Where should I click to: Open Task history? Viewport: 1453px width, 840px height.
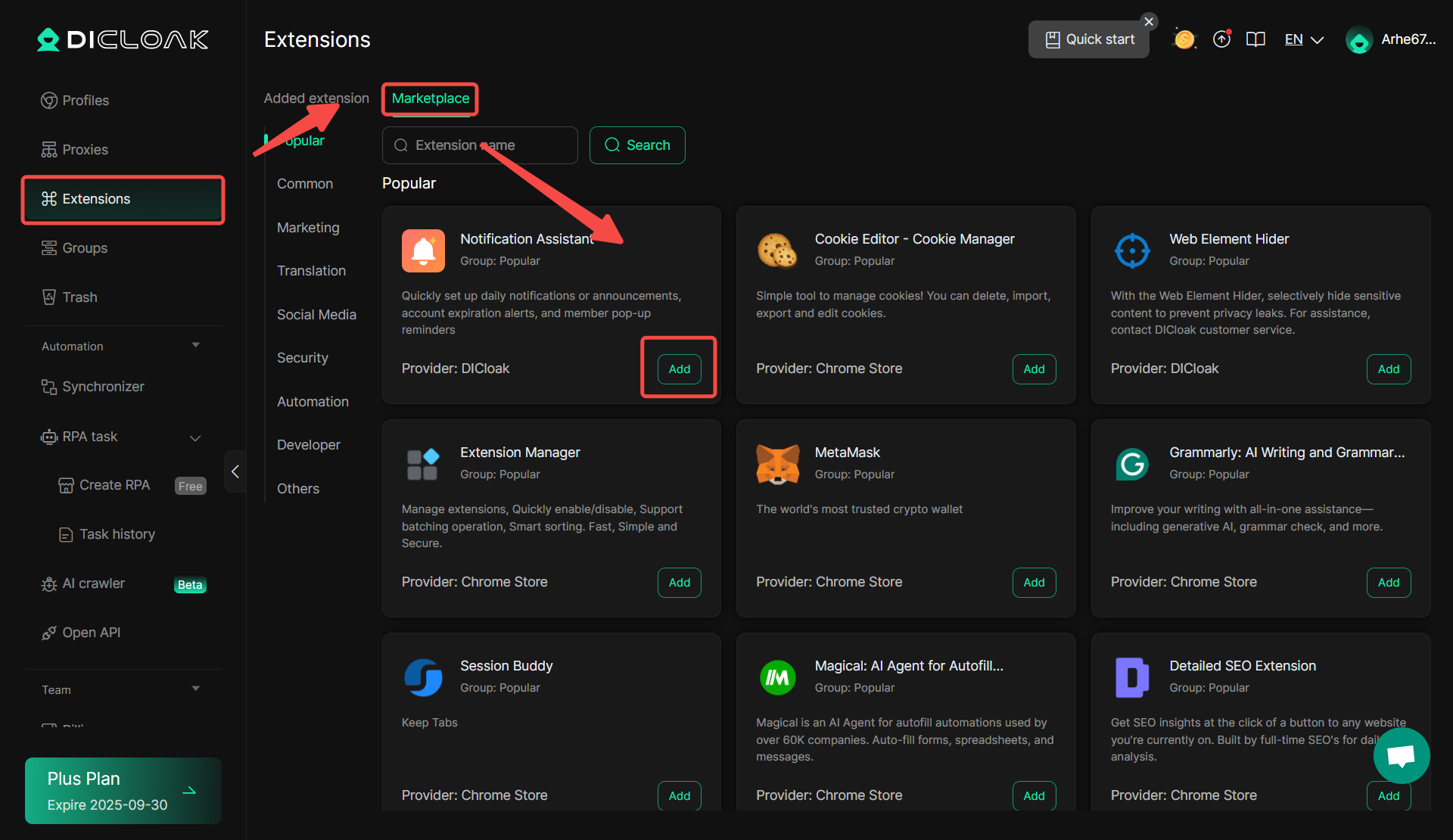tap(107, 534)
